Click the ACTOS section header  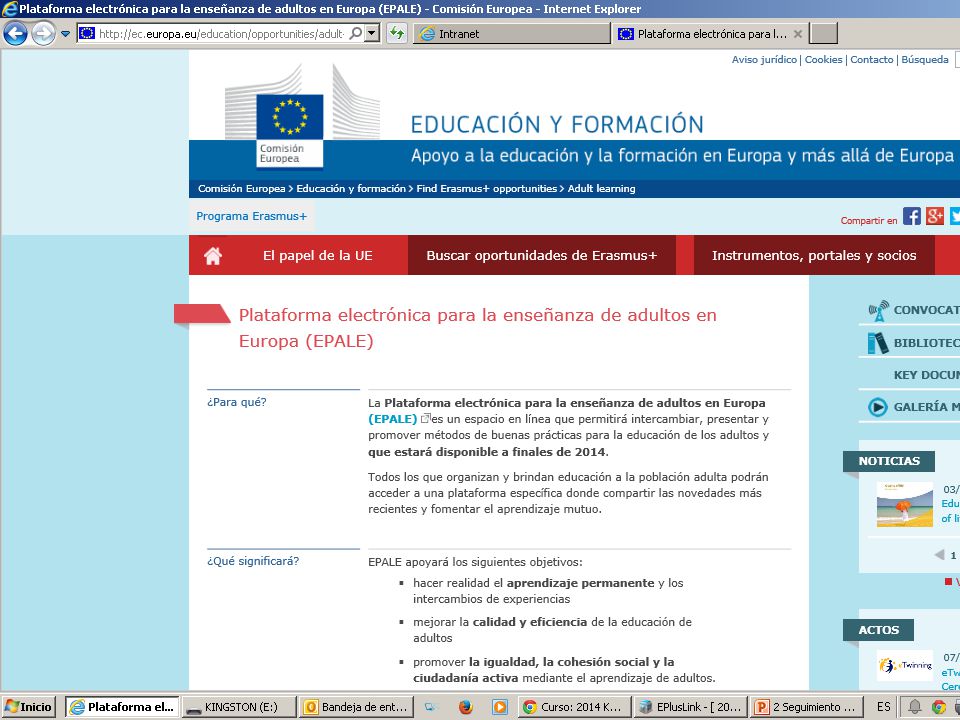click(879, 630)
